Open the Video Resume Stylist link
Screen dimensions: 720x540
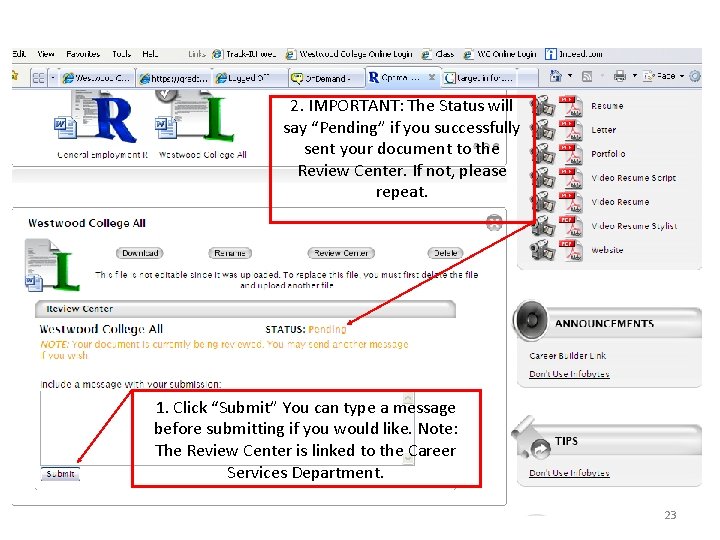click(634, 226)
